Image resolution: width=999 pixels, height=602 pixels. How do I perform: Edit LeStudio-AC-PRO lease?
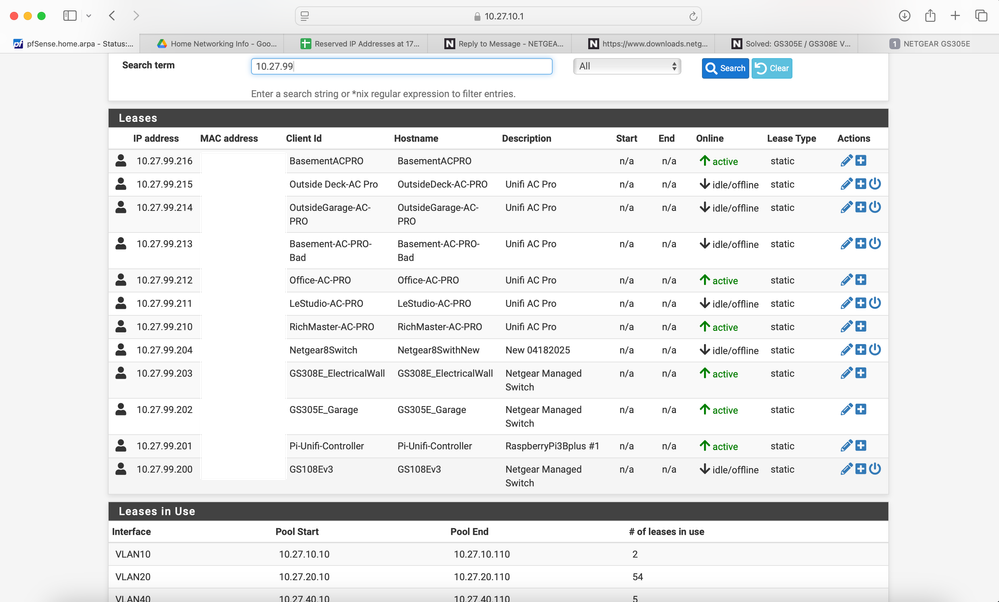[846, 304]
